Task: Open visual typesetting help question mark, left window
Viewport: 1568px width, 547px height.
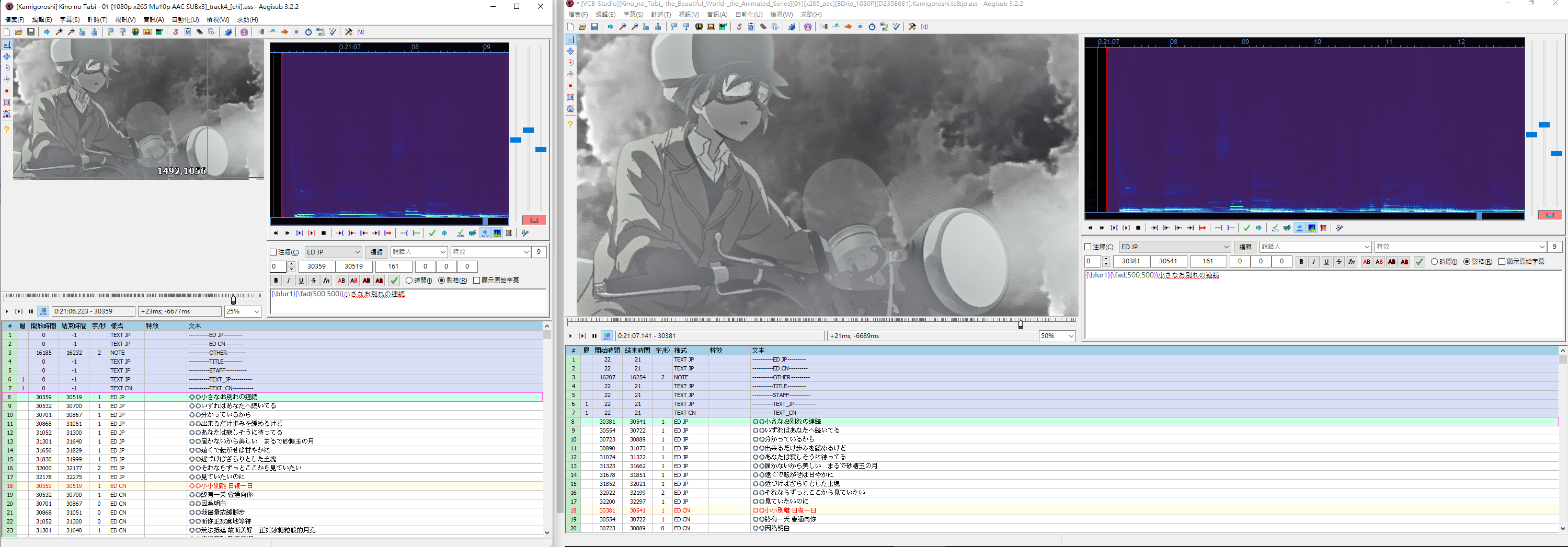Action: [x=7, y=129]
